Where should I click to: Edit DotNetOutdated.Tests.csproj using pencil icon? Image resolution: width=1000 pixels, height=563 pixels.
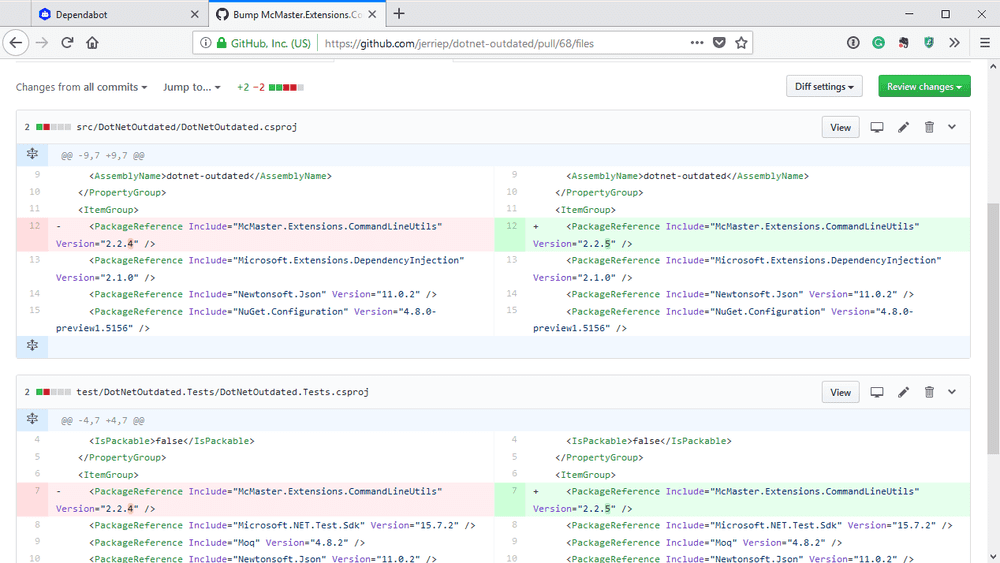[x=903, y=392]
